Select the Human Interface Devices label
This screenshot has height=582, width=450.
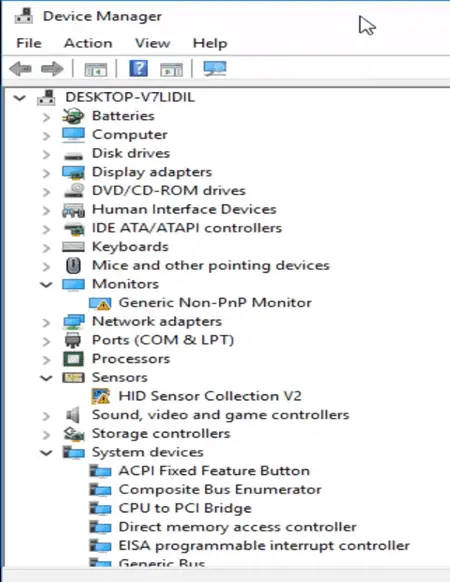[x=184, y=209]
